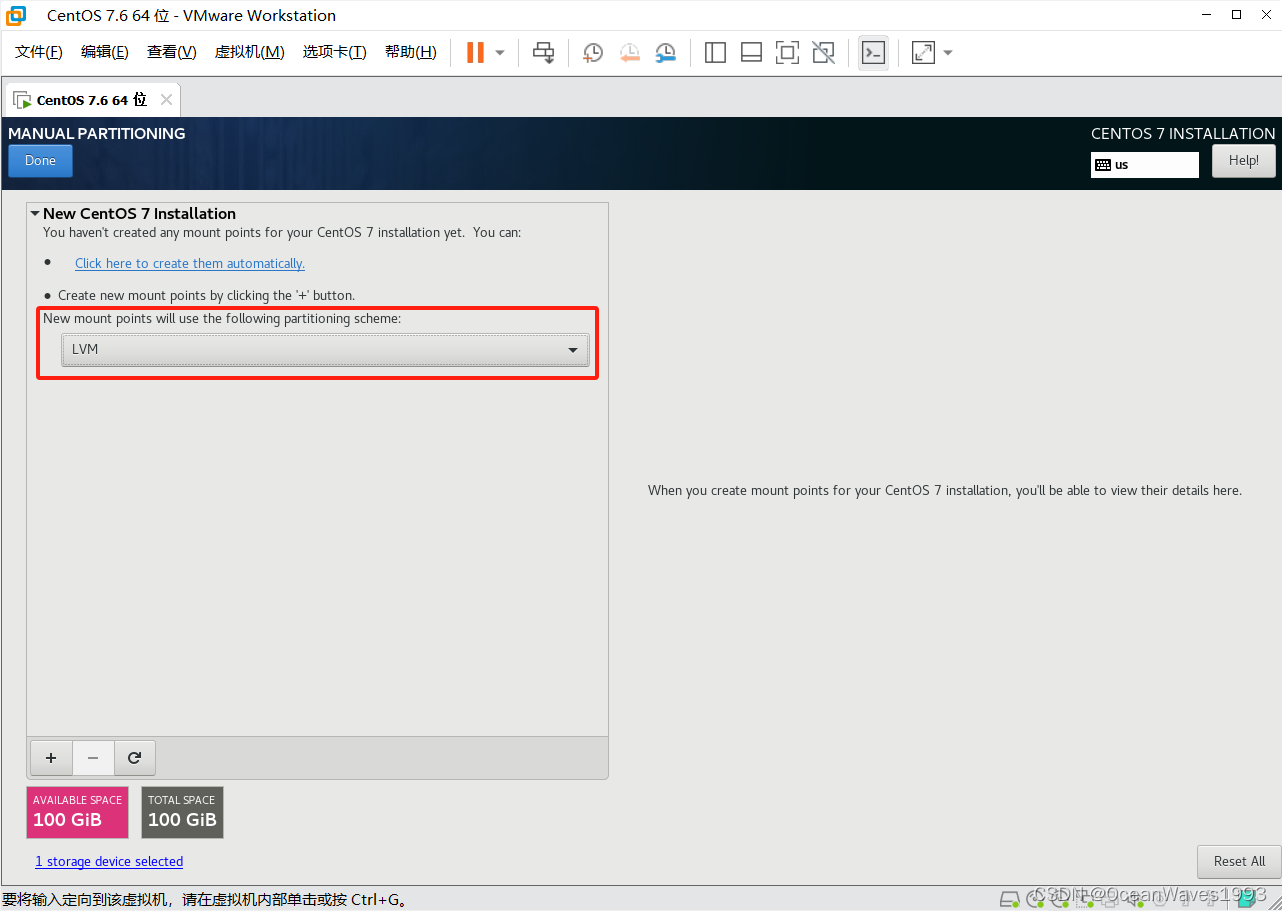Maximize the VMware Workstation window
Screen dimensions: 1282x911
[1236, 15]
